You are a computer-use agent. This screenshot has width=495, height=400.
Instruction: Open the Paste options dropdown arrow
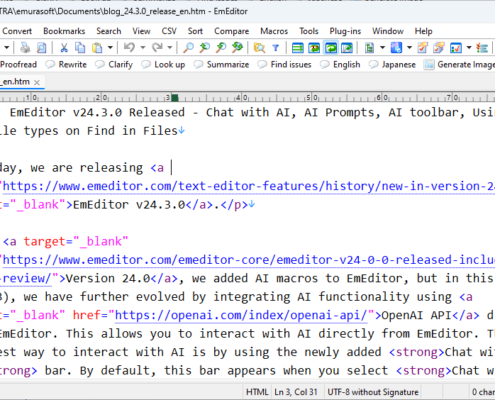(110, 48)
